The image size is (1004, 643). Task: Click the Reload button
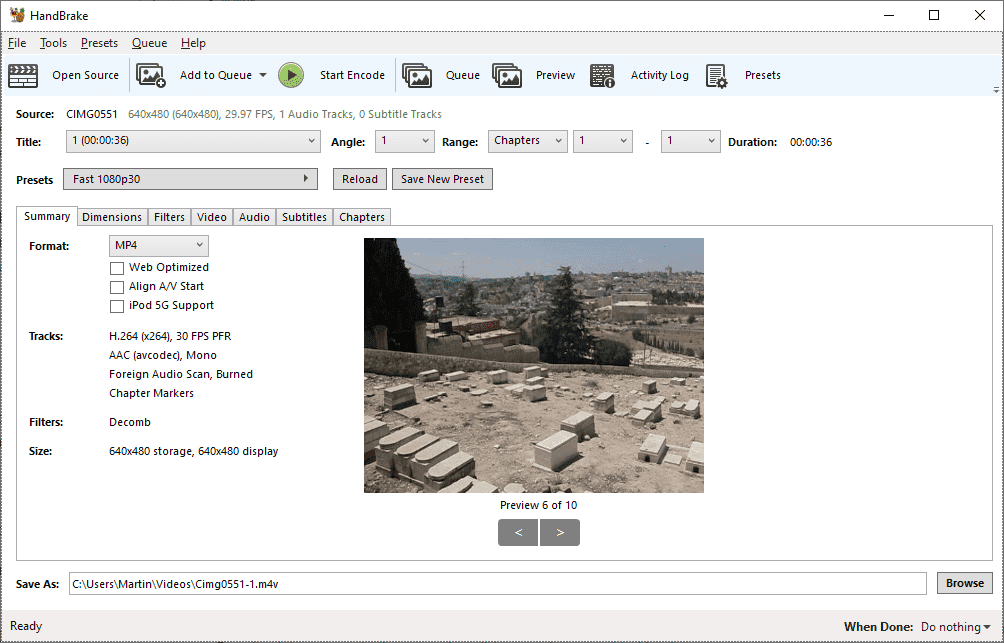click(360, 179)
